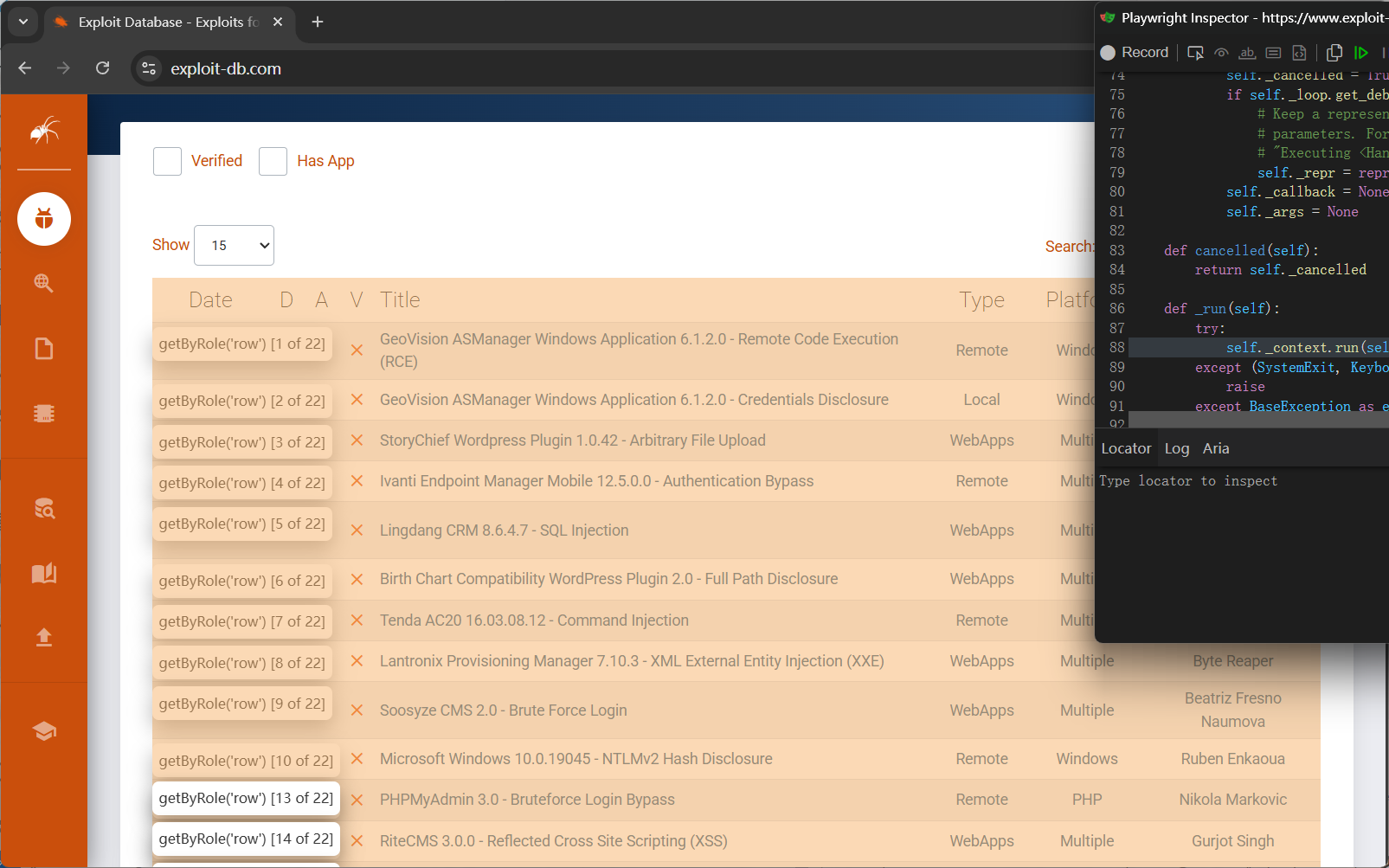
Task: Open the Exploits bug icon in sidebar
Action: (44, 219)
